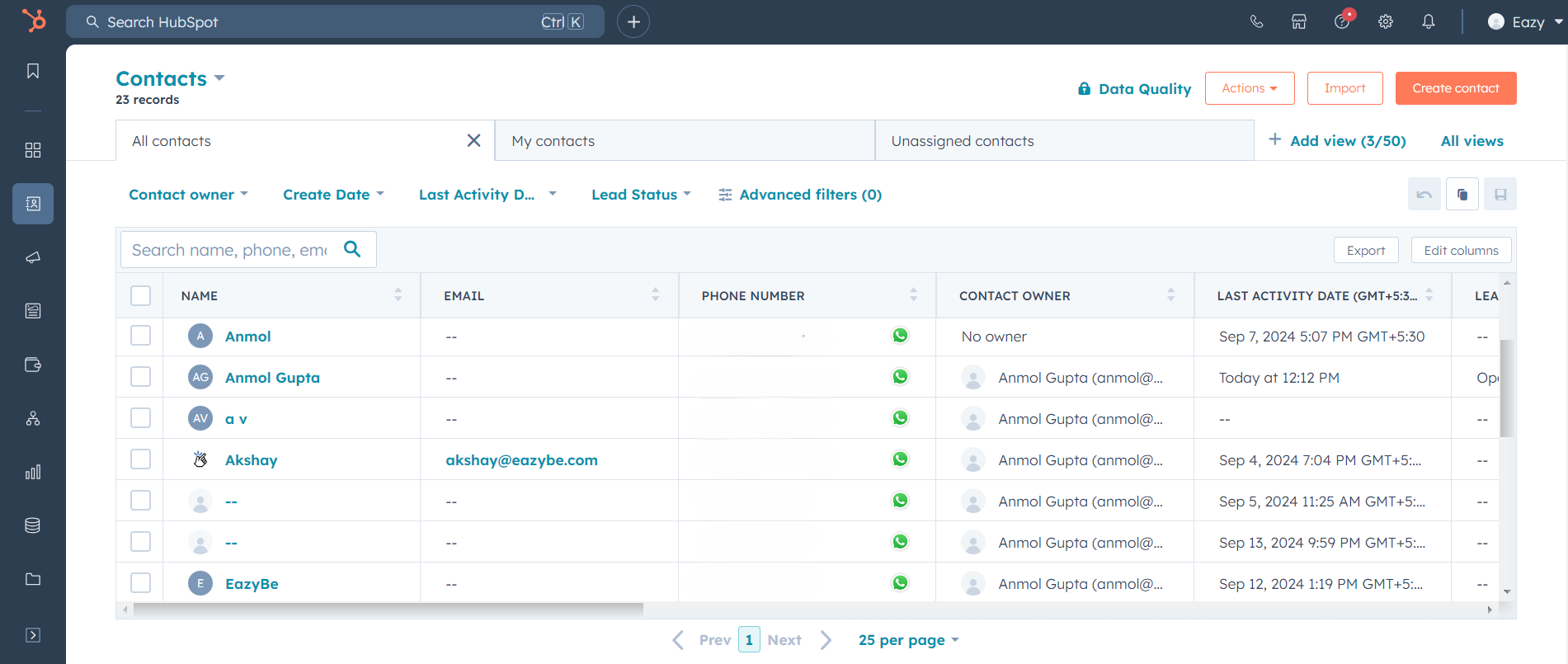Close the All contacts view tab
This screenshot has width=1568, height=664.
473,140
